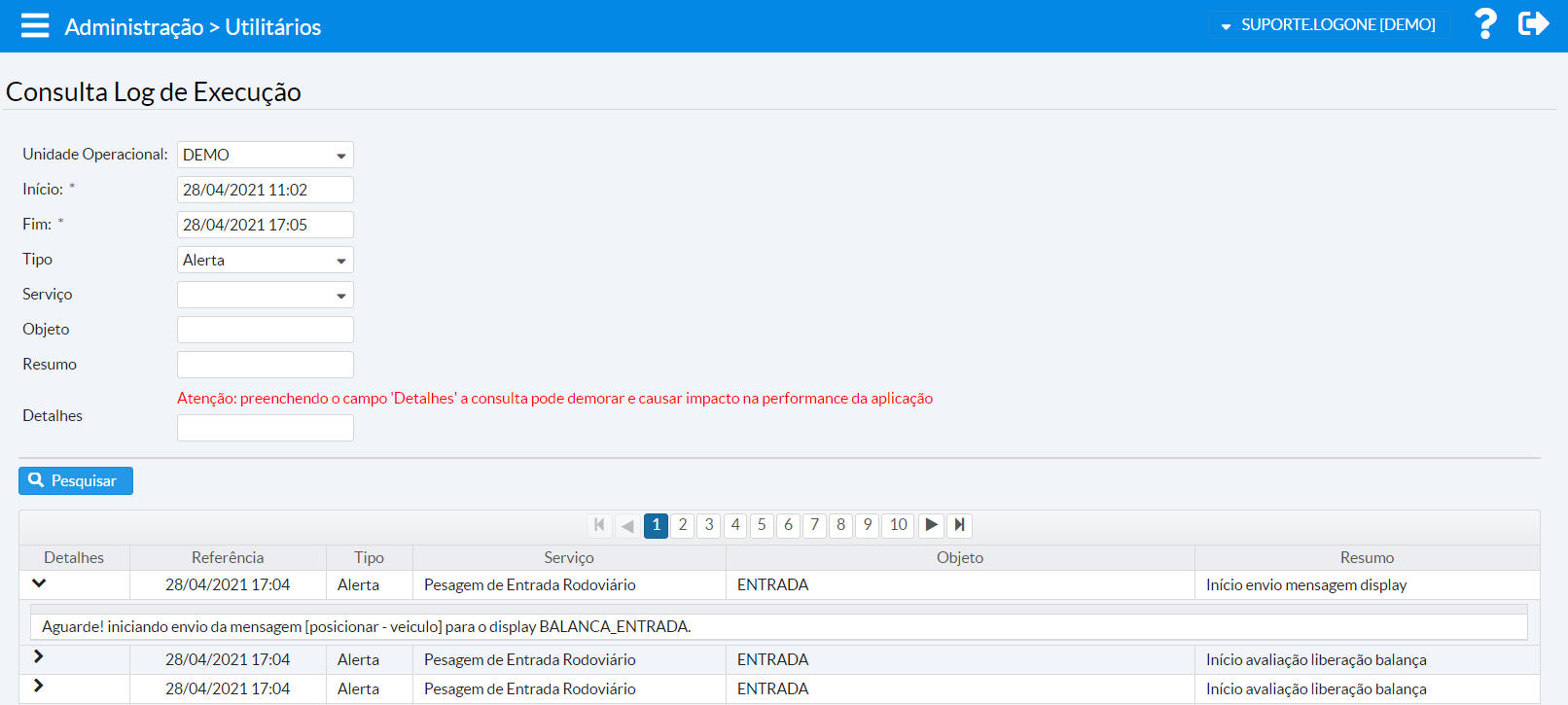This screenshot has height=705, width=1568.
Task: Expand details of the second log row
Action: (x=39, y=657)
